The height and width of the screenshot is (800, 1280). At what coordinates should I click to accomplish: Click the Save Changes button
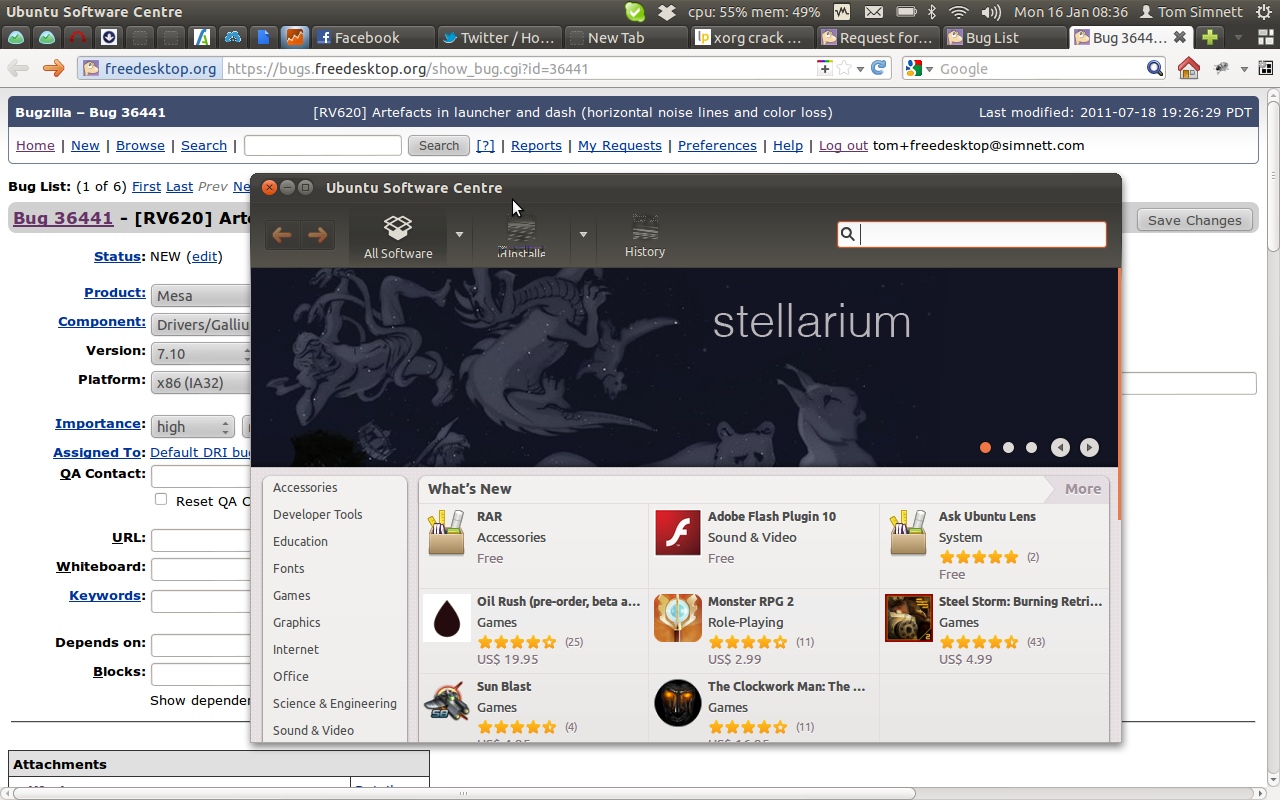(1194, 220)
